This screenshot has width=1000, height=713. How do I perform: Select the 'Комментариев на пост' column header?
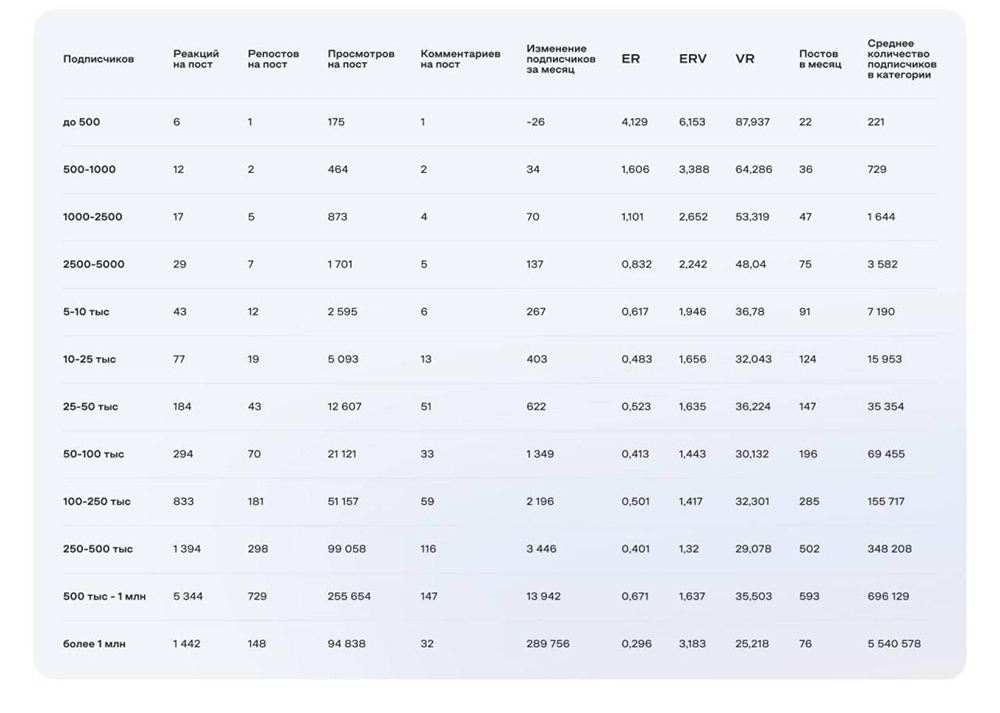[x=460, y=59]
